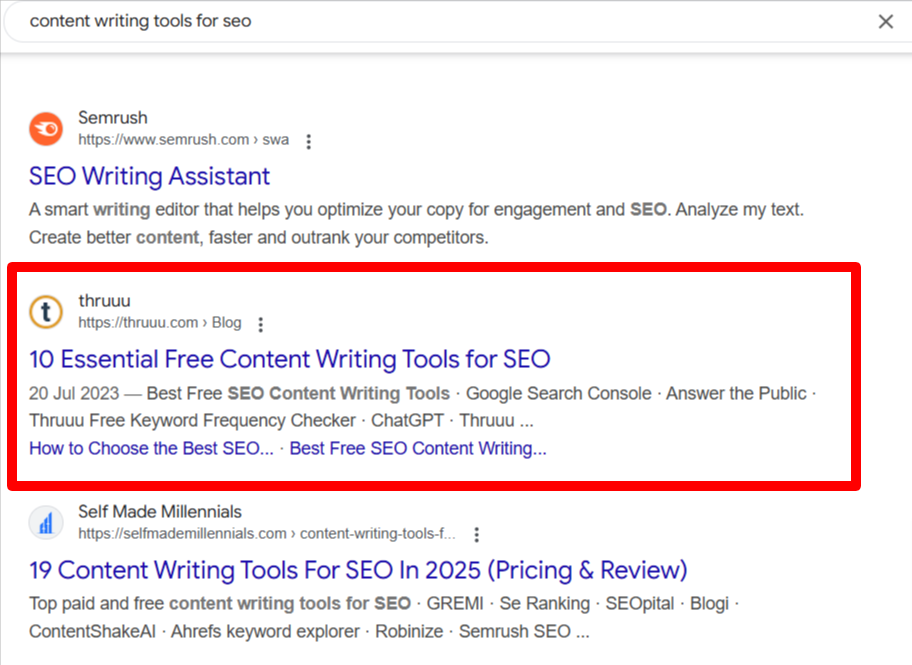
Task: Click the thruuu 't' favicon
Action: point(47,312)
